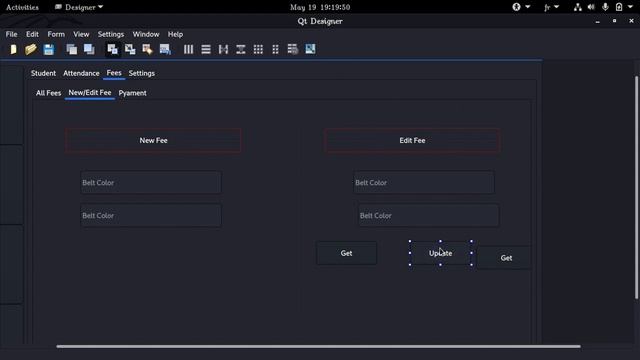Open the Designer application menu dropdown
Image resolution: width=640 pixels, height=360 pixels.
pos(79,7)
